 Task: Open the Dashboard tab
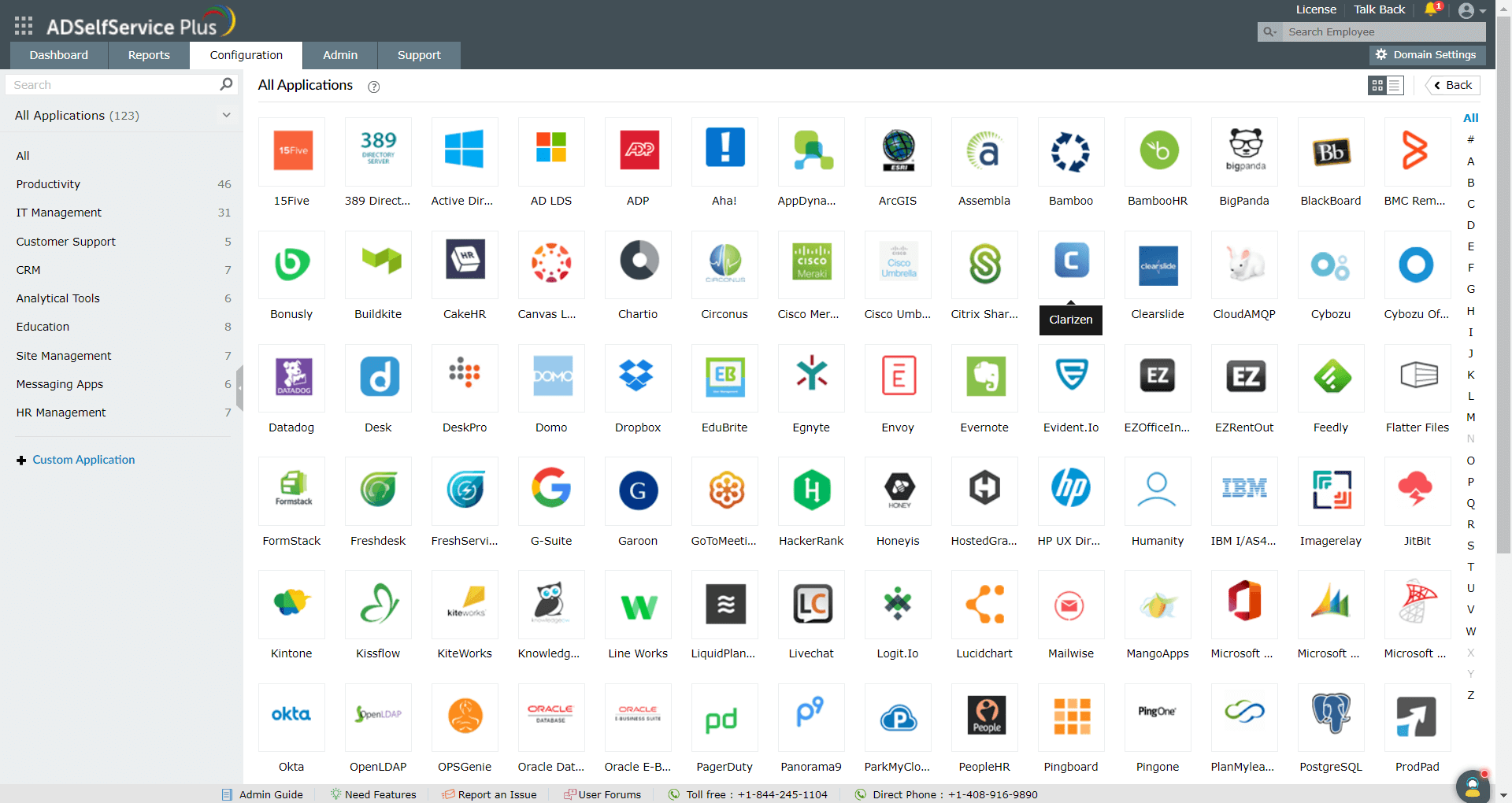tap(59, 55)
